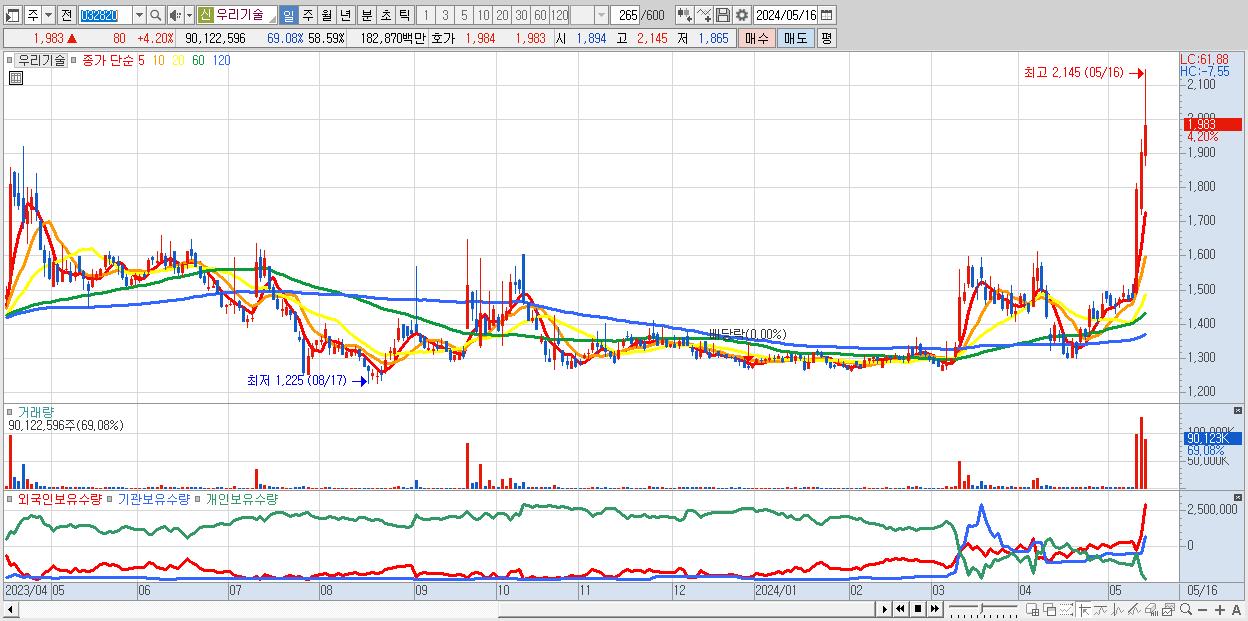1248x621 pixels.
Task: Click the stock code field 032820
Action: [x=104, y=15]
